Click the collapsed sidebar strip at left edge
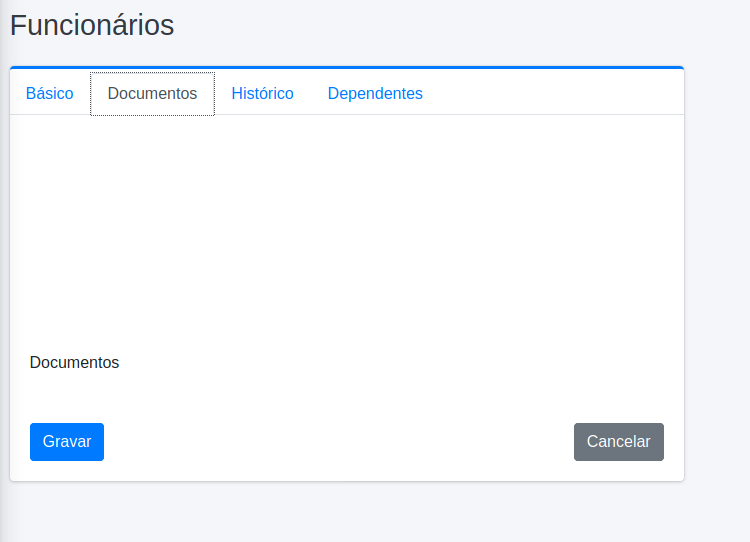Image resolution: width=750 pixels, height=542 pixels. pyautogui.click(x=3, y=271)
